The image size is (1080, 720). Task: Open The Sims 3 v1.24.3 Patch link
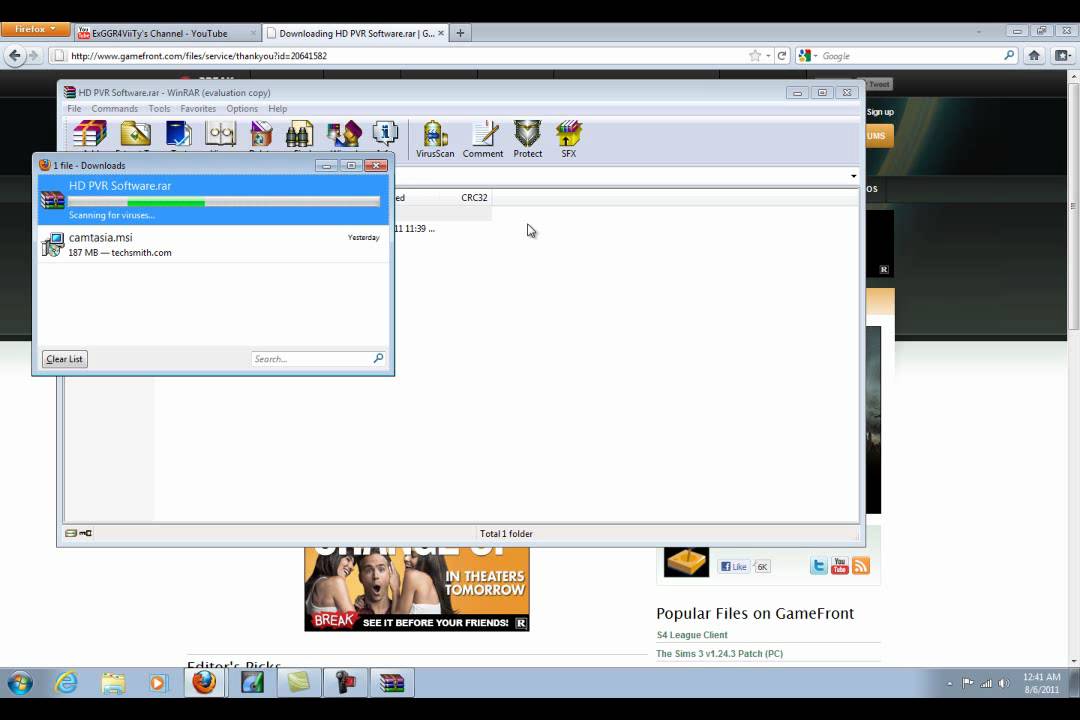pyautogui.click(x=719, y=654)
